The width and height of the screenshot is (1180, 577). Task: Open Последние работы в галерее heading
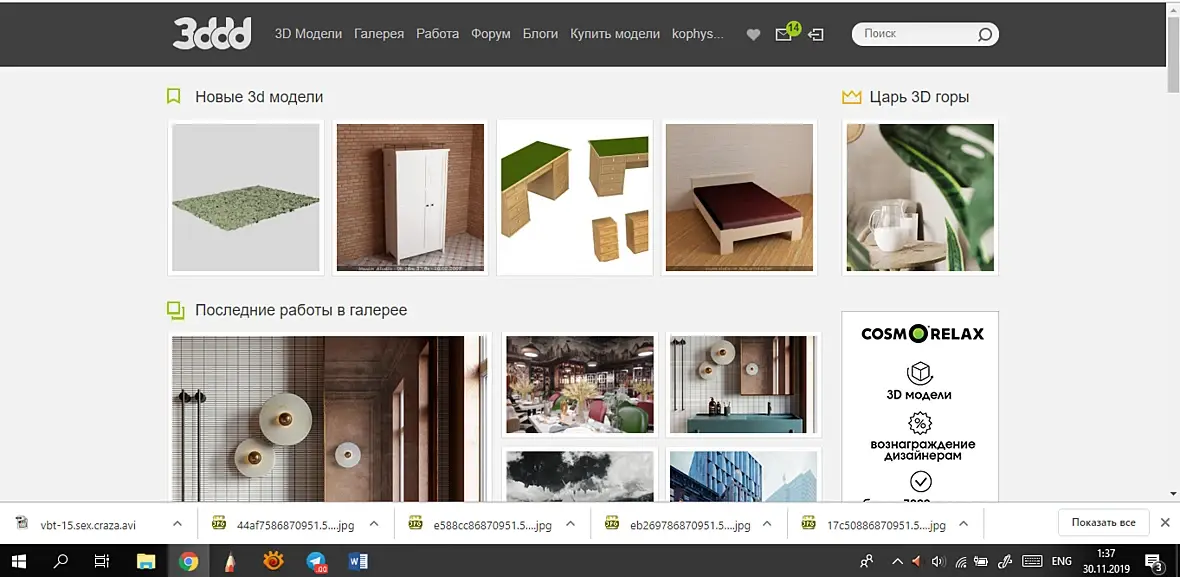tap(301, 310)
